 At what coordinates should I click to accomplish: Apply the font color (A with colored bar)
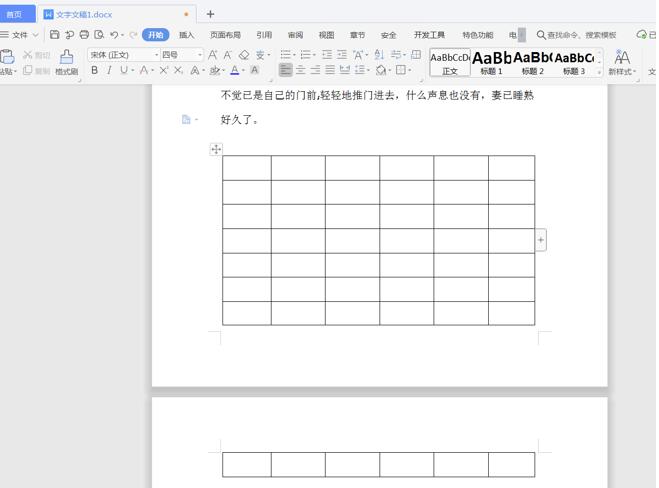coord(235,70)
